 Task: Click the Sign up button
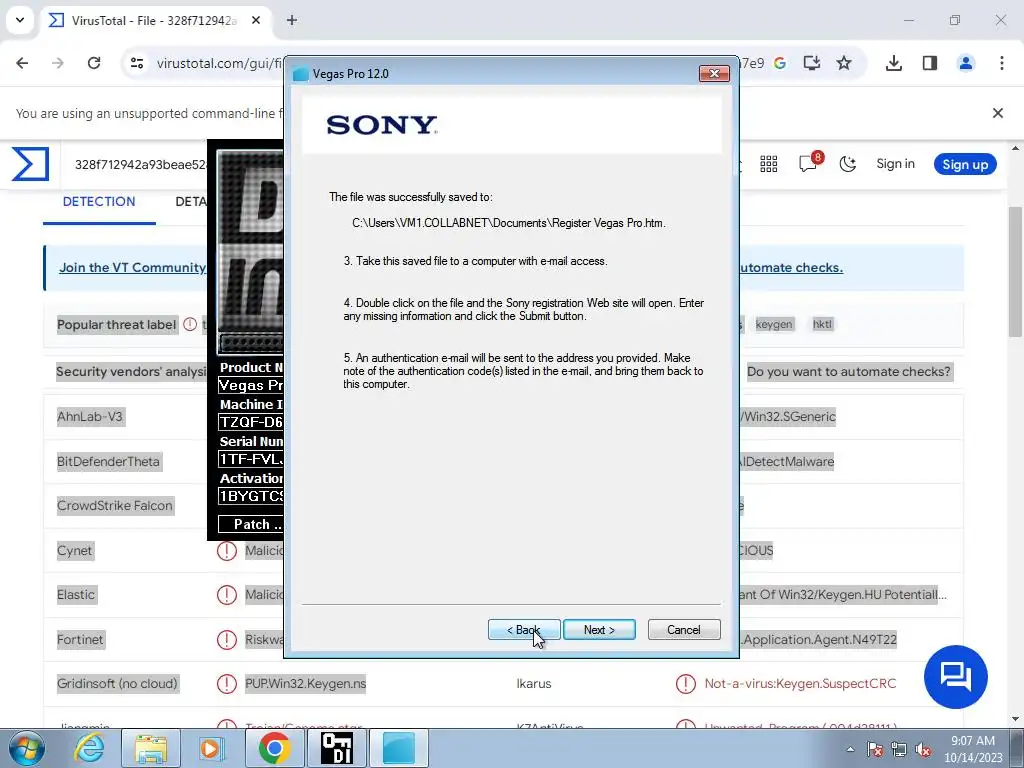tap(965, 164)
